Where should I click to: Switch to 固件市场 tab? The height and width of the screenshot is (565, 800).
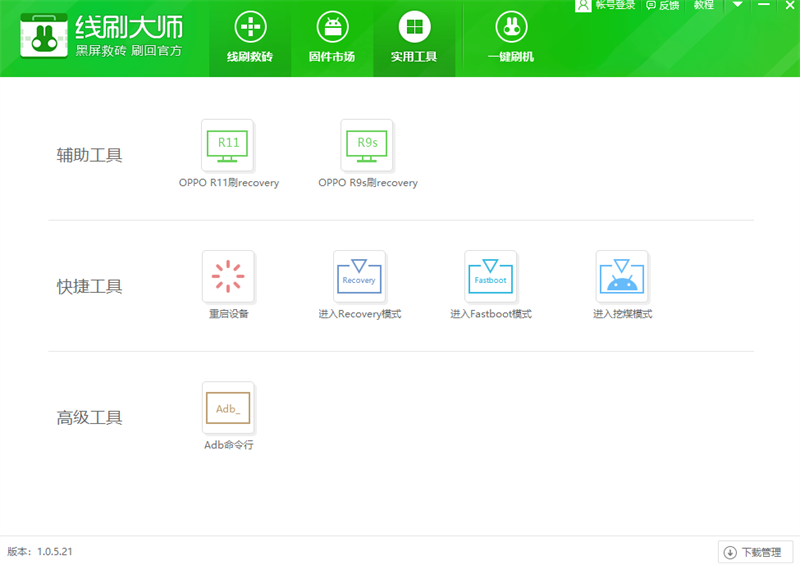coord(332,39)
